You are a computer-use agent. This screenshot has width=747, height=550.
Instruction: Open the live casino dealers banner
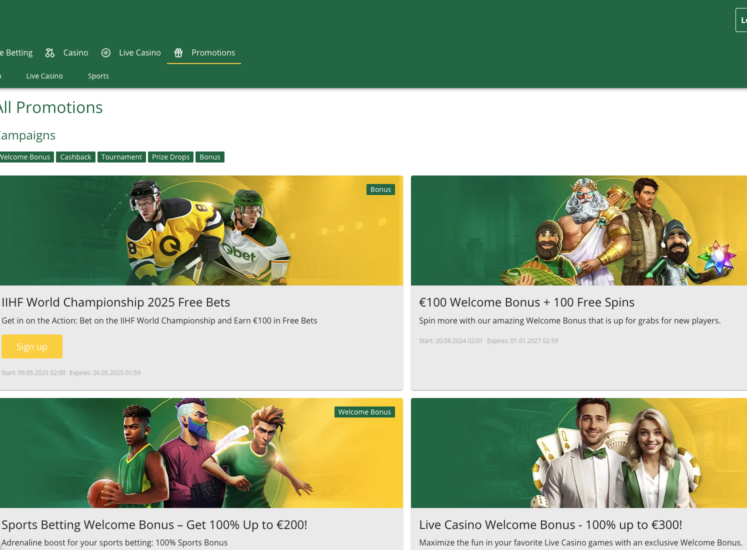579,453
